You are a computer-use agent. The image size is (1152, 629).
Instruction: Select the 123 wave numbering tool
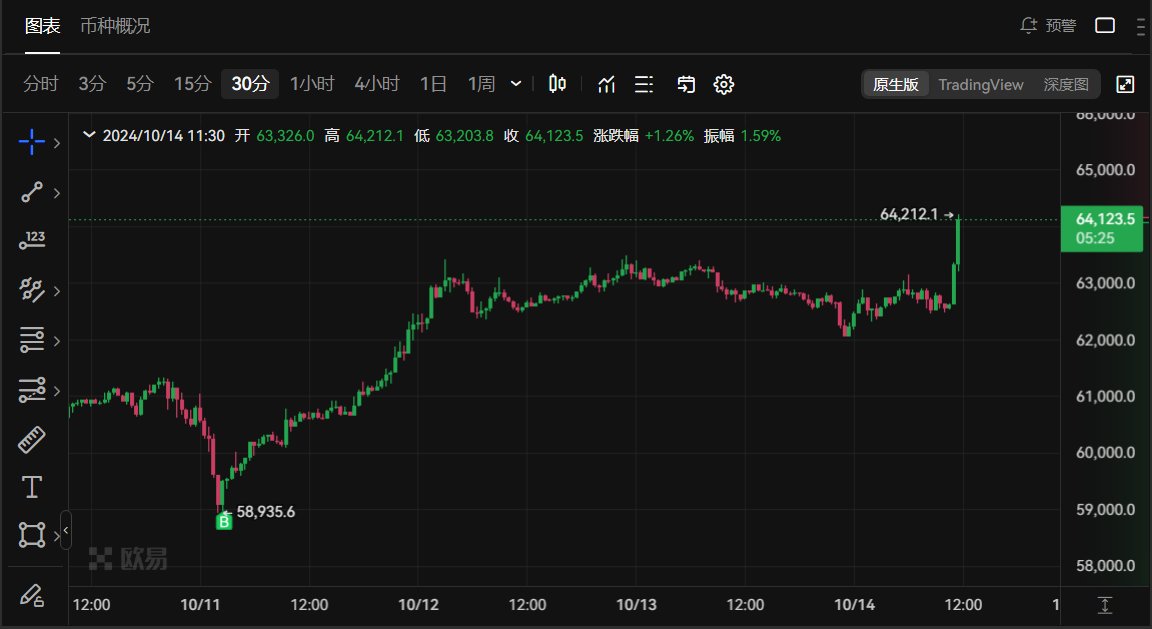(x=32, y=240)
